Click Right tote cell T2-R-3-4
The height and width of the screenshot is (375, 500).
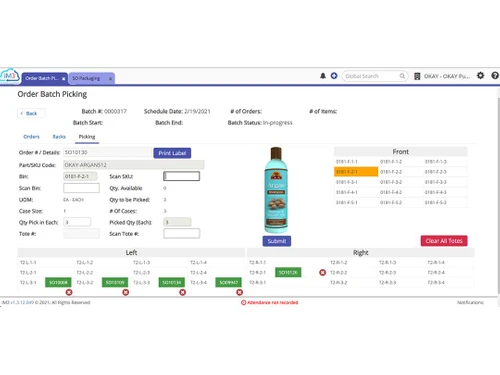click(x=436, y=283)
